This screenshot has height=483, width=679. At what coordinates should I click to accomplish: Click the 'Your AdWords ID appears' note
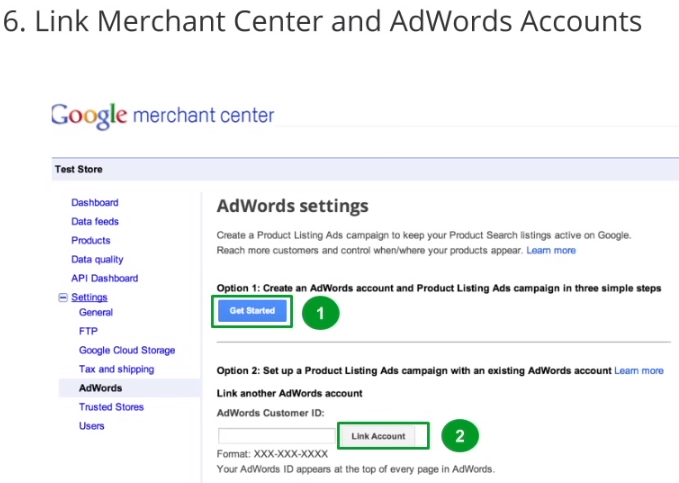click(x=356, y=469)
